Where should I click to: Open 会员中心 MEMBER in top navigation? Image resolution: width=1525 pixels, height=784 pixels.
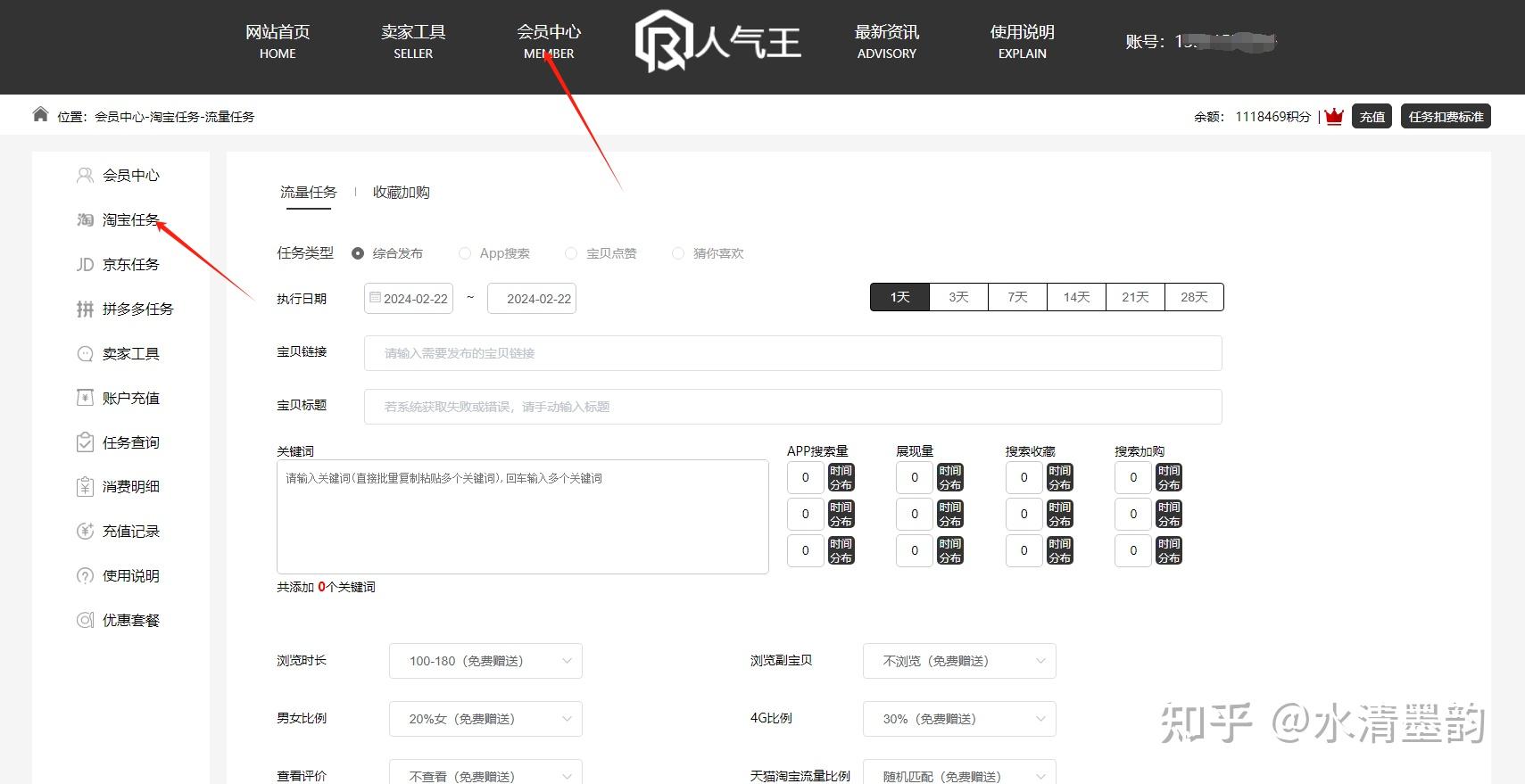pos(549,41)
